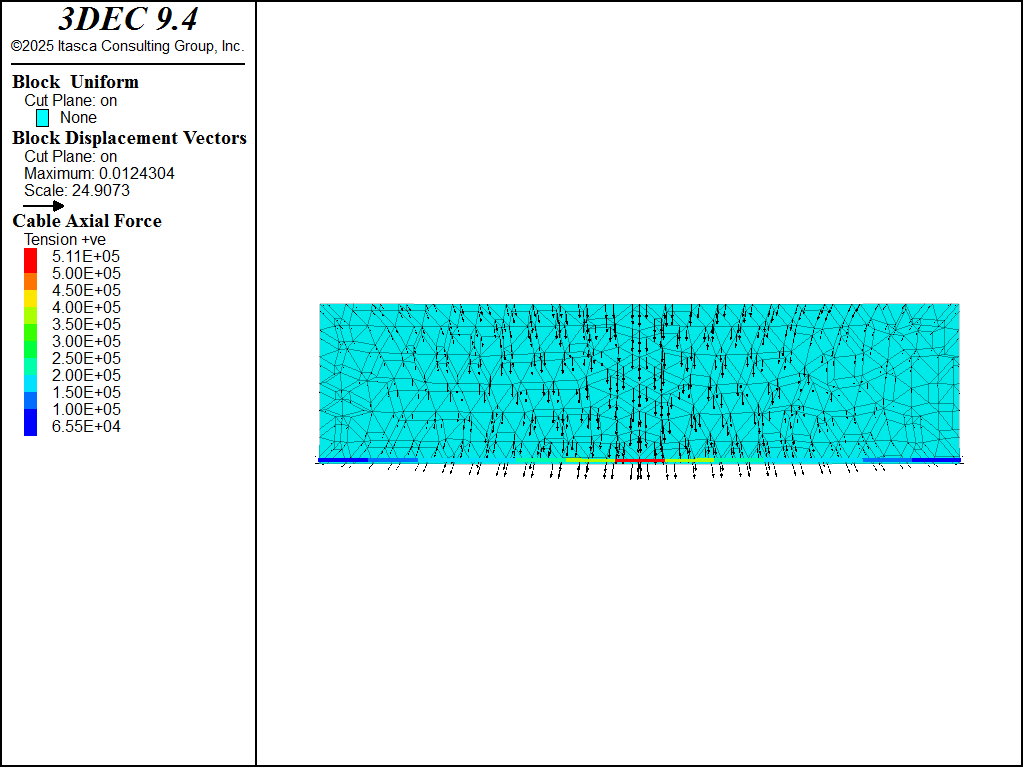The image size is (1024, 768).
Task: Click the red 5.11E+05 color swatch
Action: pyautogui.click(x=30, y=261)
